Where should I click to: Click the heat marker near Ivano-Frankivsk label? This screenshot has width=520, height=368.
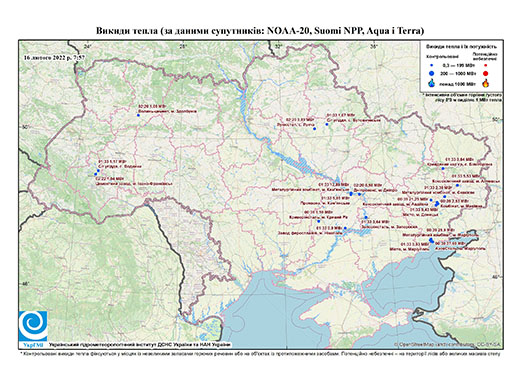[96, 174]
